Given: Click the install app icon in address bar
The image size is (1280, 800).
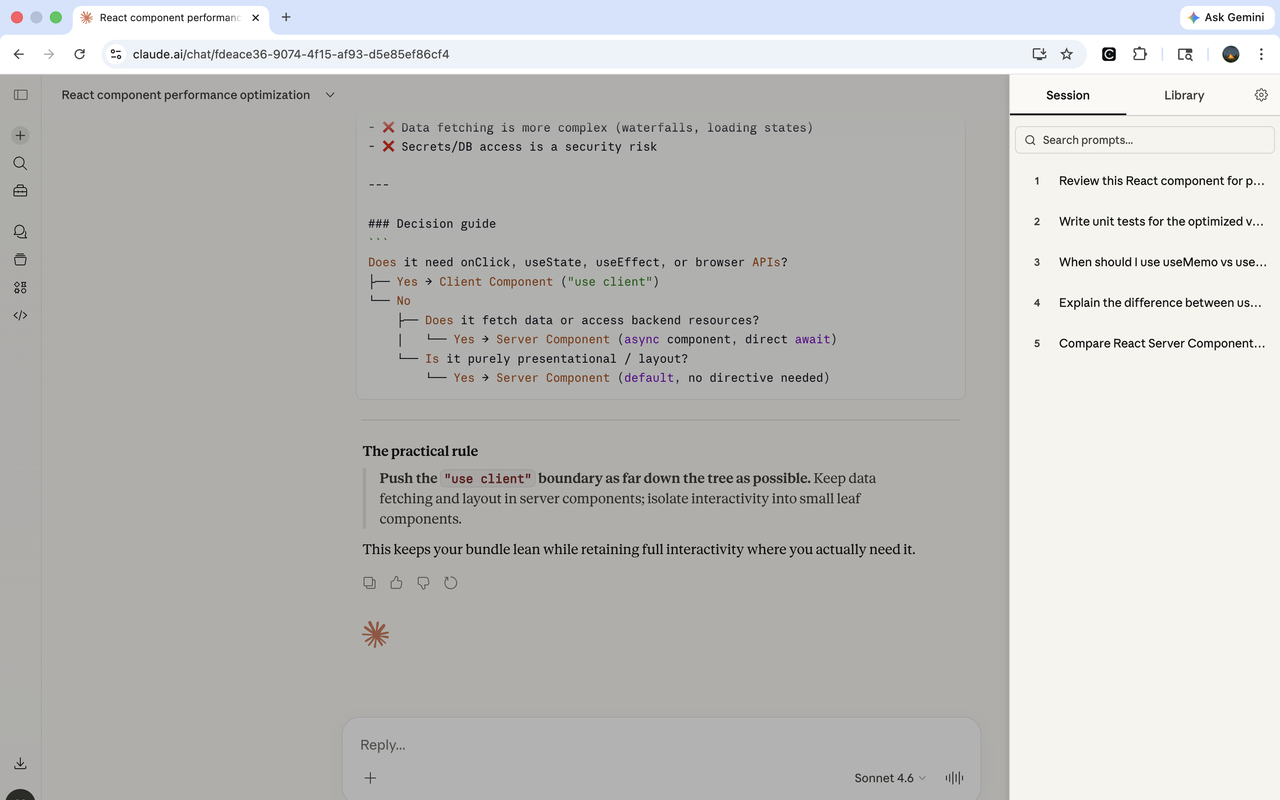Looking at the screenshot, I should (1040, 54).
